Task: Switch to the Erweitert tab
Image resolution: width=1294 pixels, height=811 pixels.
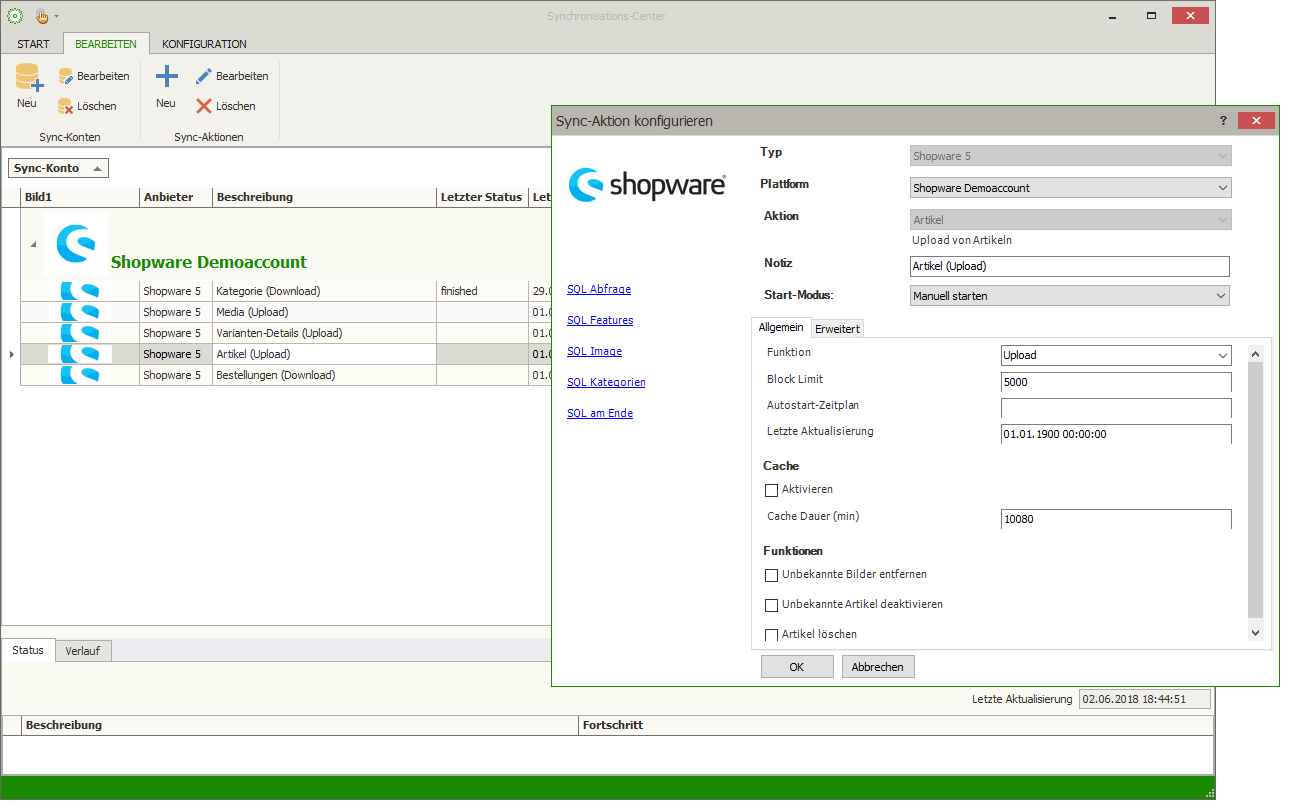Action: (837, 328)
